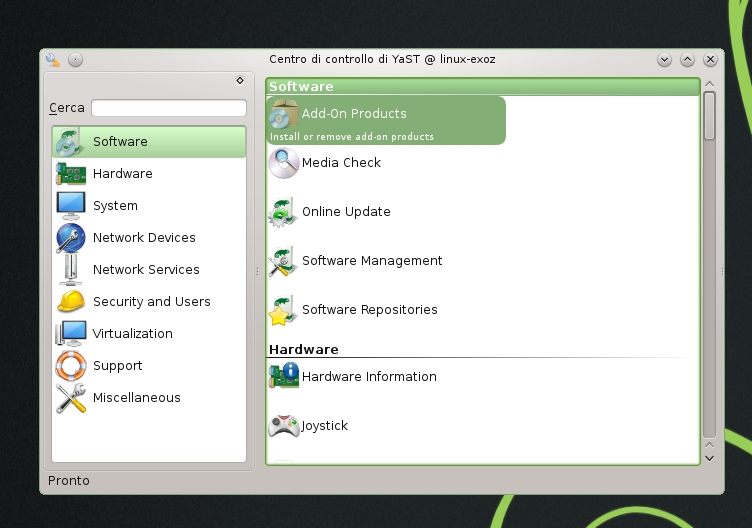Click the Software Management text

[372, 261]
